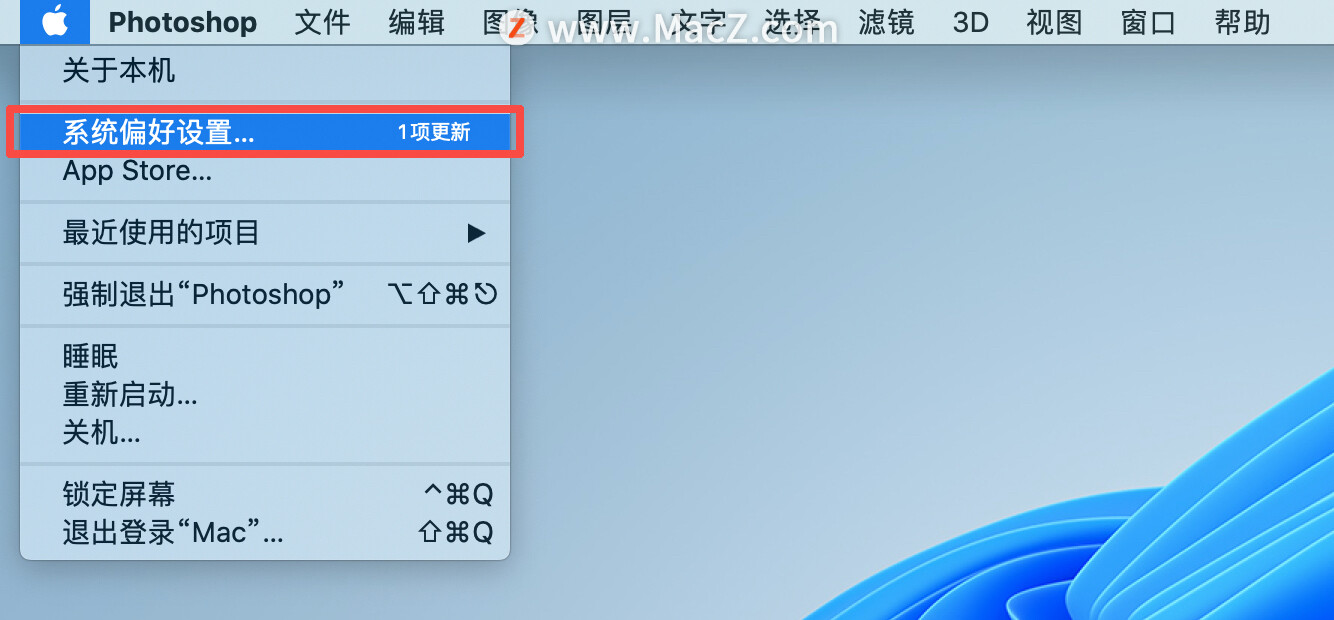Viewport: 1334px width, 620px height.
Task: Expand the 最近使用的项目 submenu arrow
Action: (x=476, y=233)
